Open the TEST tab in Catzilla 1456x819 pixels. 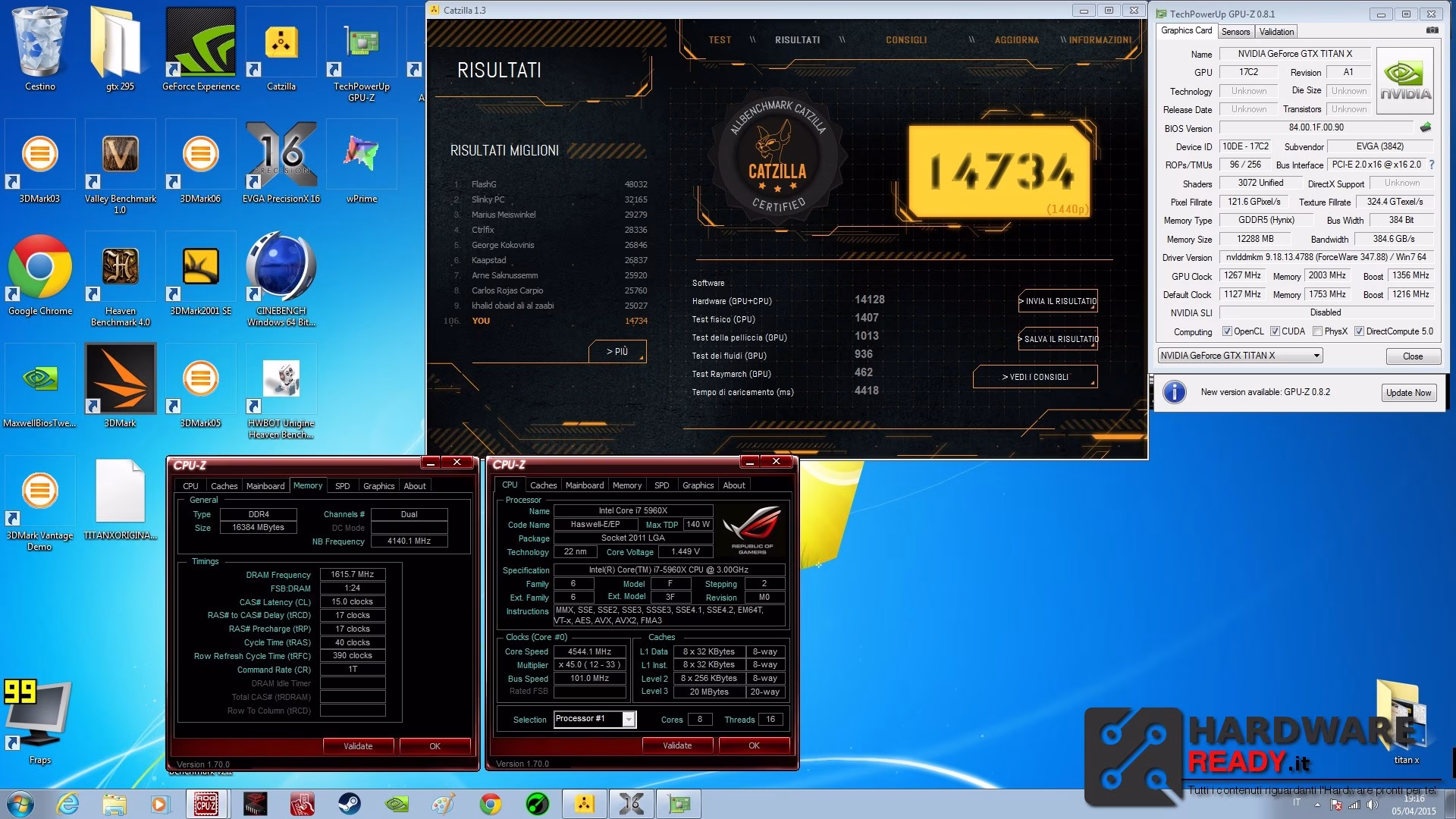click(720, 40)
